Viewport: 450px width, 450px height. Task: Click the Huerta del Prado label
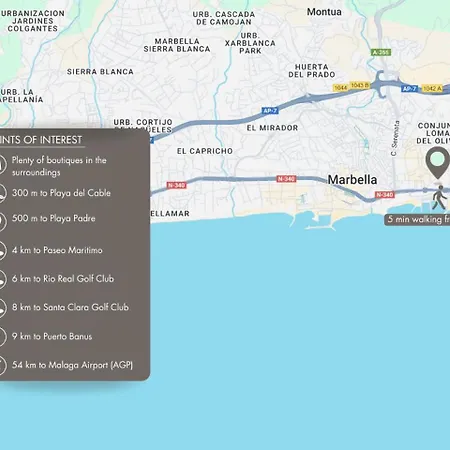pos(312,71)
